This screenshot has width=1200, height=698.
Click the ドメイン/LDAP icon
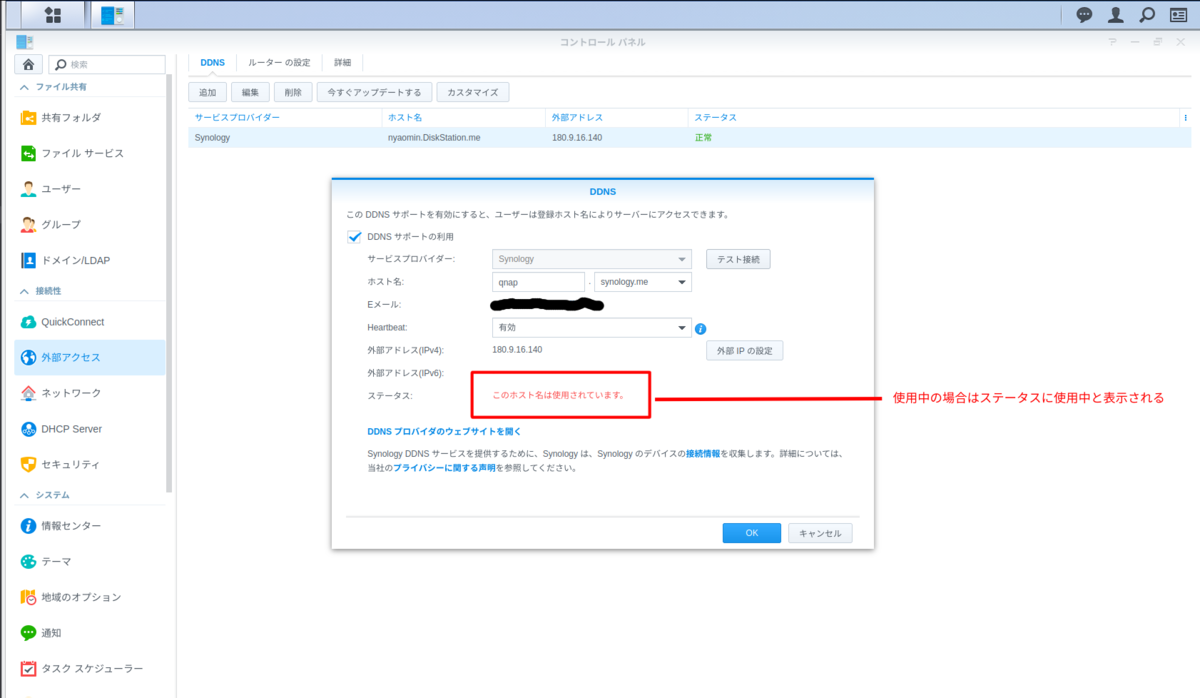(29, 260)
